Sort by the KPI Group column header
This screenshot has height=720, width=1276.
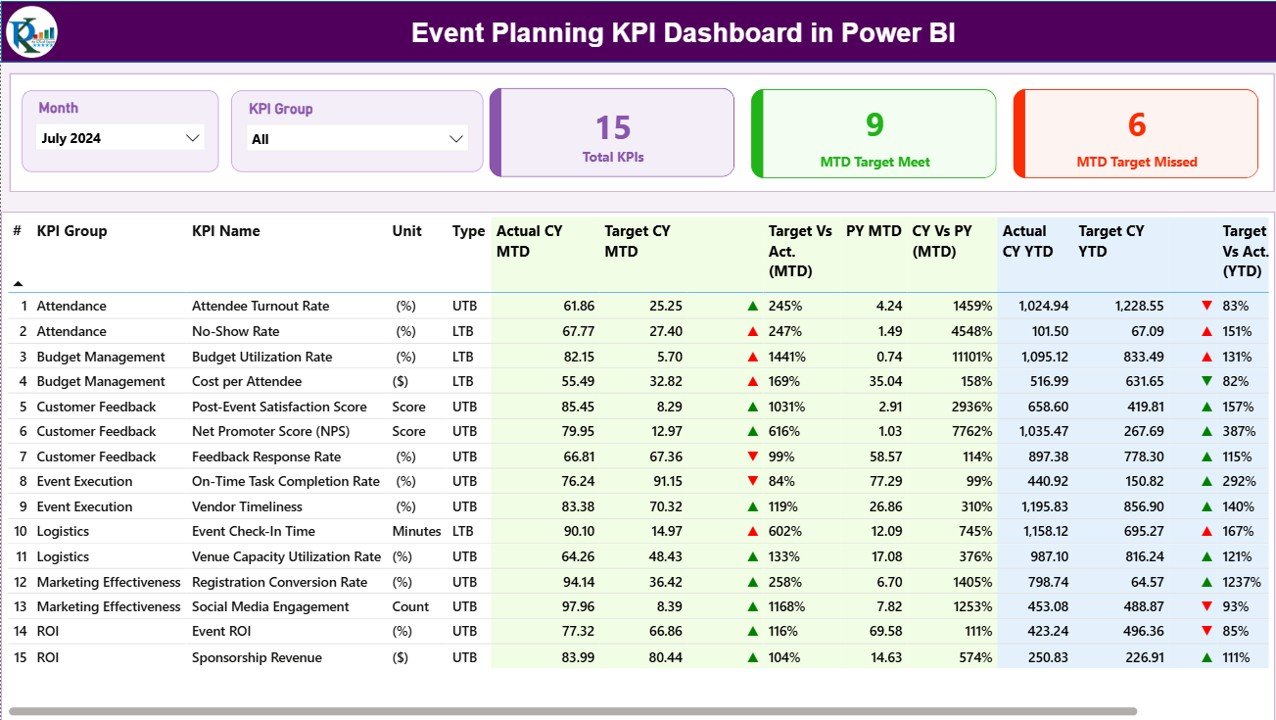[x=72, y=231]
